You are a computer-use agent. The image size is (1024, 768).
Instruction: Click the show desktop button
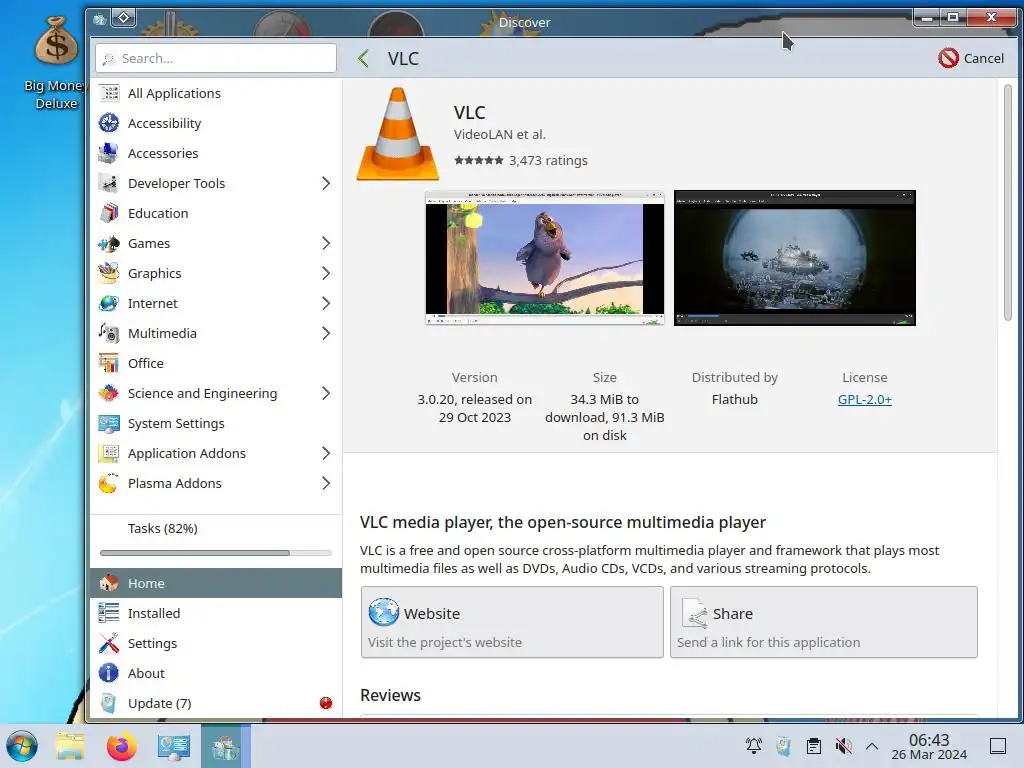coord(998,746)
